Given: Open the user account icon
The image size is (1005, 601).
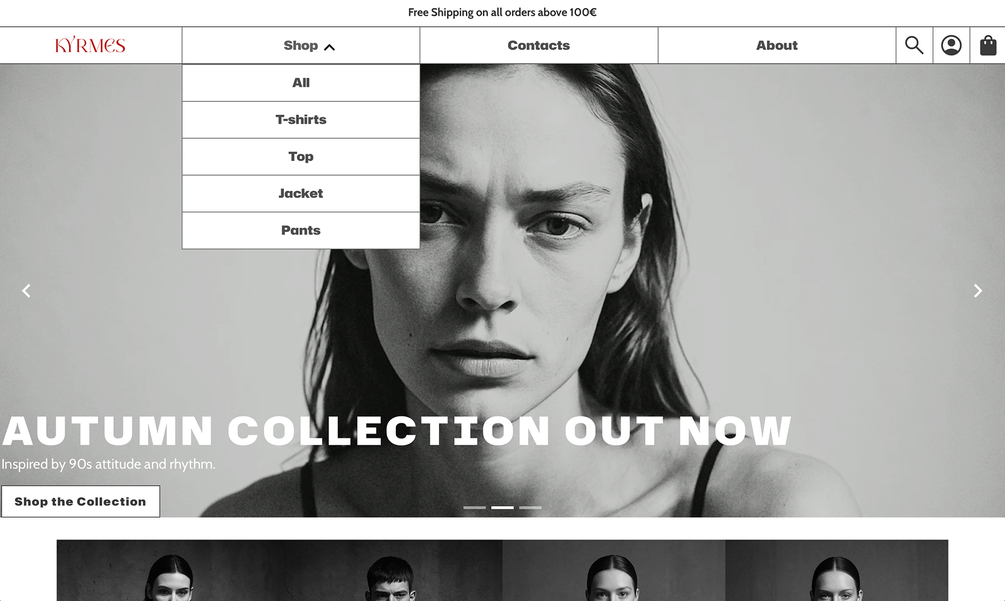Looking at the screenshot, I should [951, 45].
